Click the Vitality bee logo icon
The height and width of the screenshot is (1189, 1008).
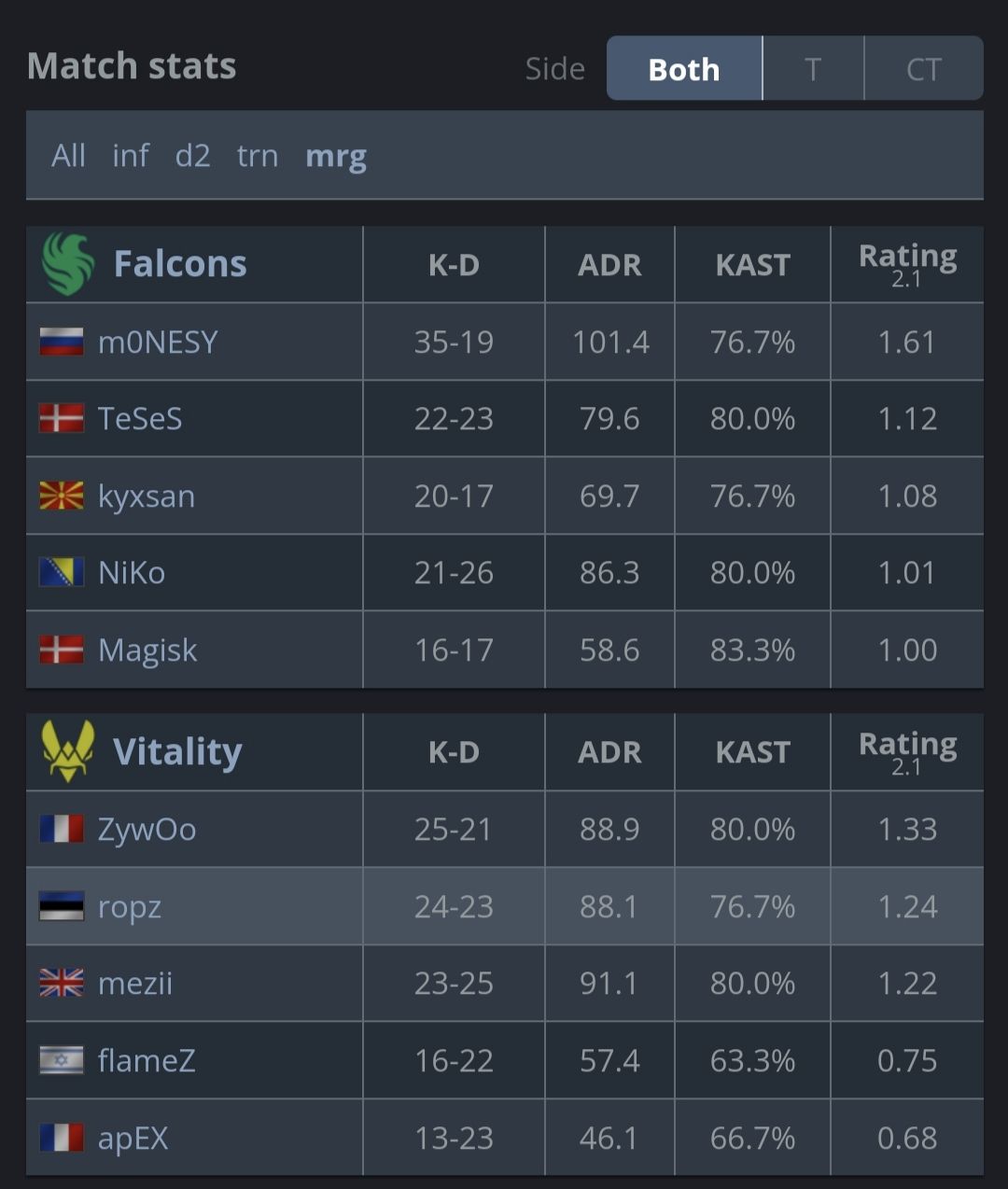click(x=67, y=751)
